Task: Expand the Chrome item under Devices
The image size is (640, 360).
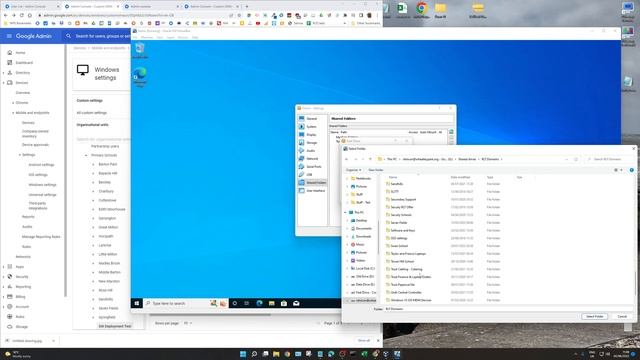Action: pyautogui.click(x=13, y=103)
